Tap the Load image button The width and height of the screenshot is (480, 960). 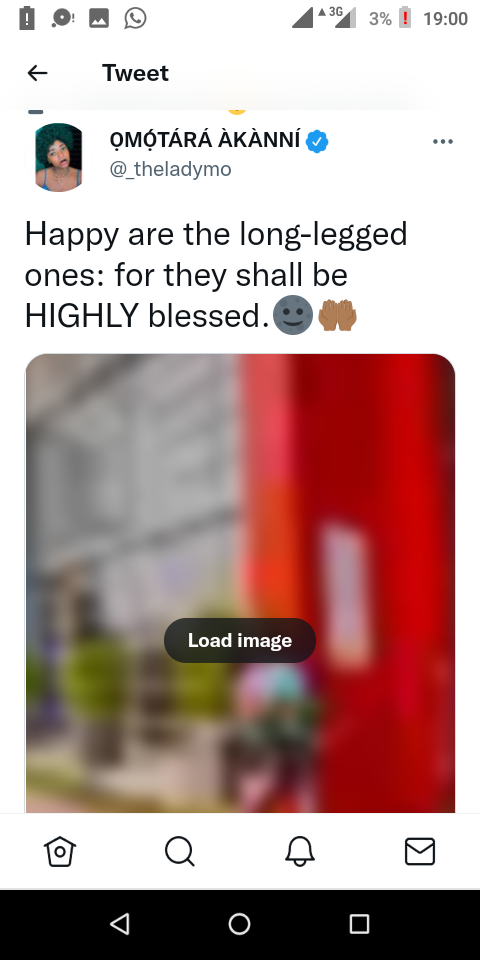pos(240,640)
